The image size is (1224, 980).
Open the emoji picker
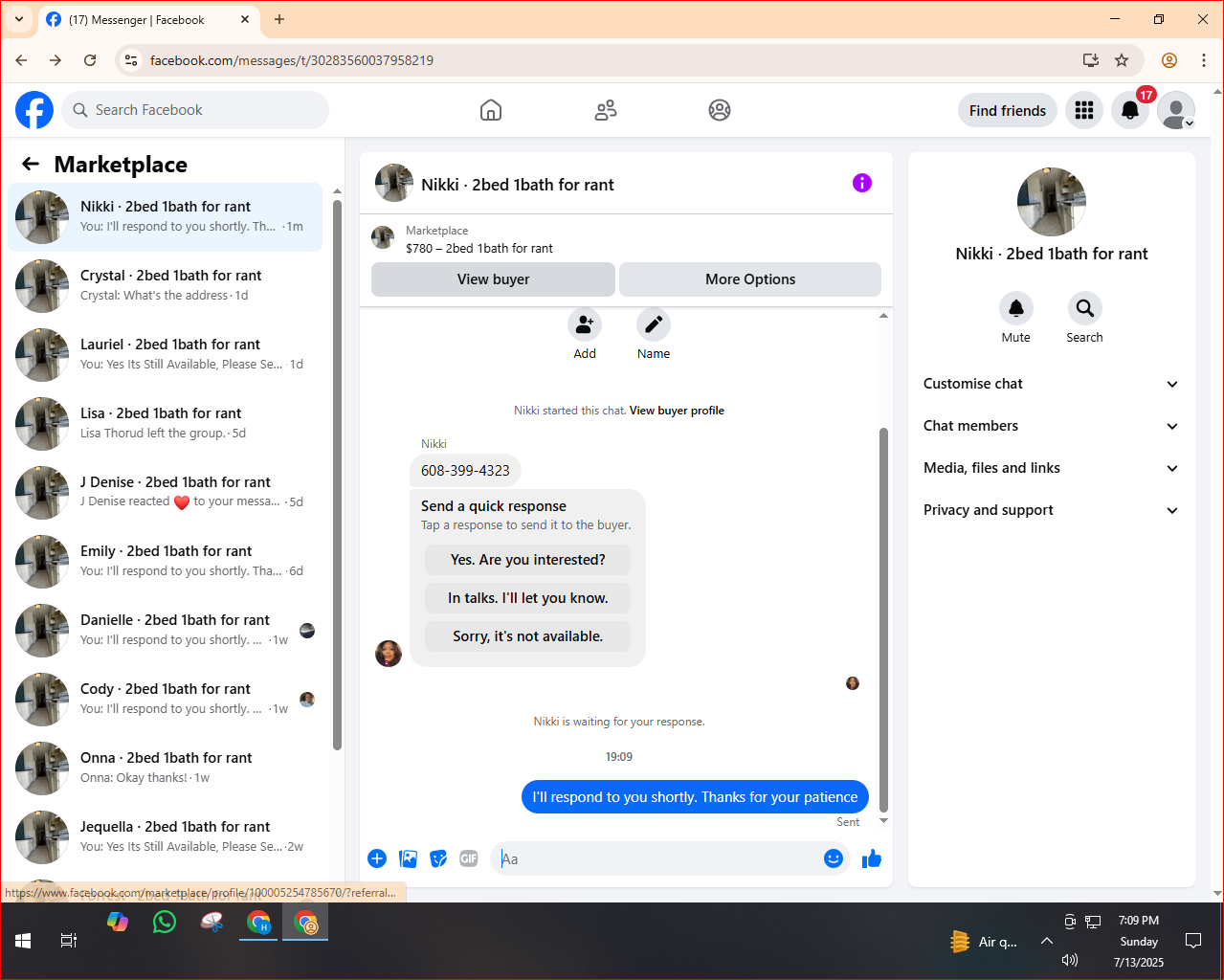click(834, 858)
